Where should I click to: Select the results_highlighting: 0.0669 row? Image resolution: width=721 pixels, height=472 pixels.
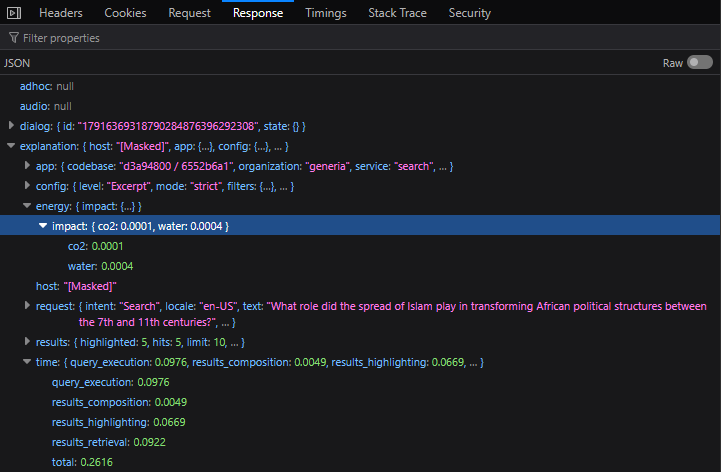coord(360,422)
